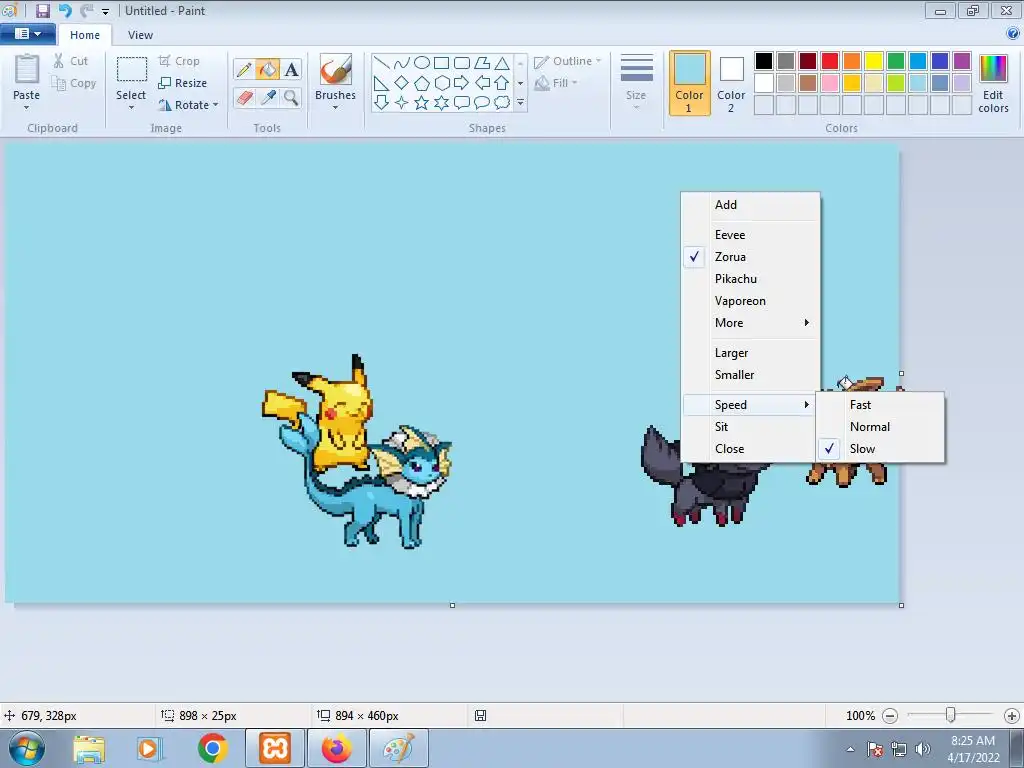Click the volume speaker tray icon
Screen dimensions: 1024x768
tap(923, 749)
